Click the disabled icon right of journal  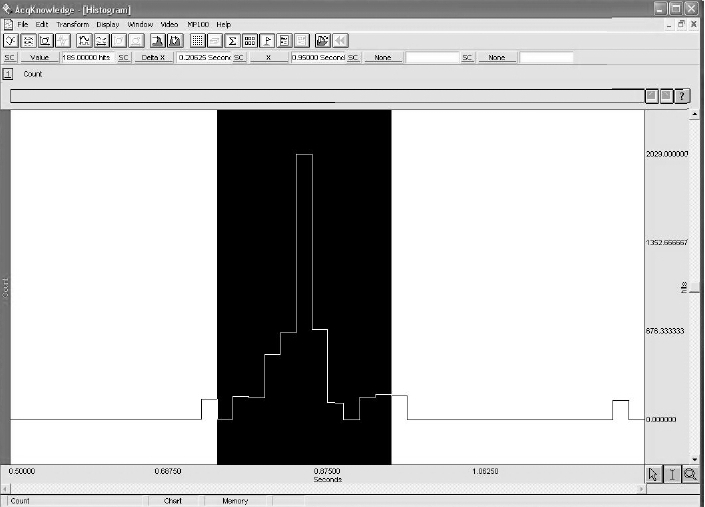click(302, 41)
